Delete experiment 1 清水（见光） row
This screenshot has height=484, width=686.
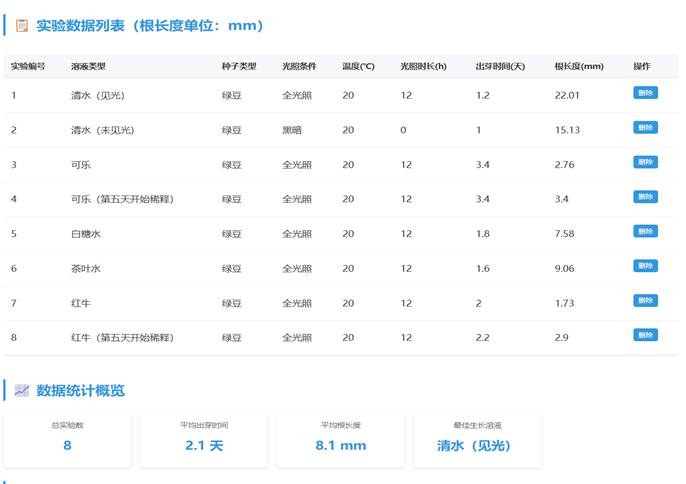click(645, 93)
